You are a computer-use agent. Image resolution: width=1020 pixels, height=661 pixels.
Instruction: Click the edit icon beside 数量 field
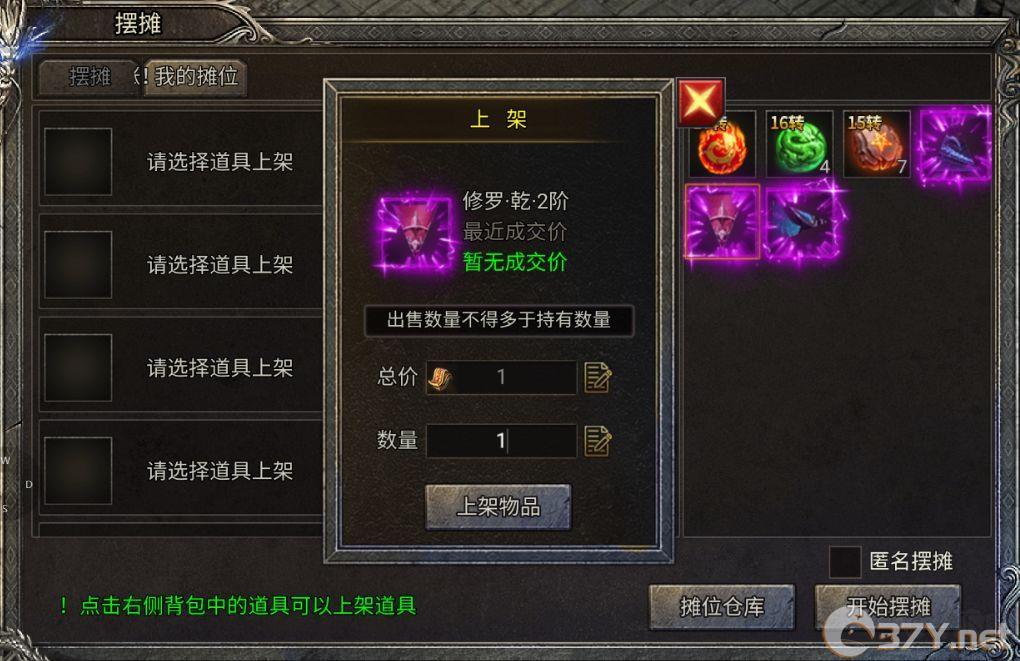(x=598, y=440)
